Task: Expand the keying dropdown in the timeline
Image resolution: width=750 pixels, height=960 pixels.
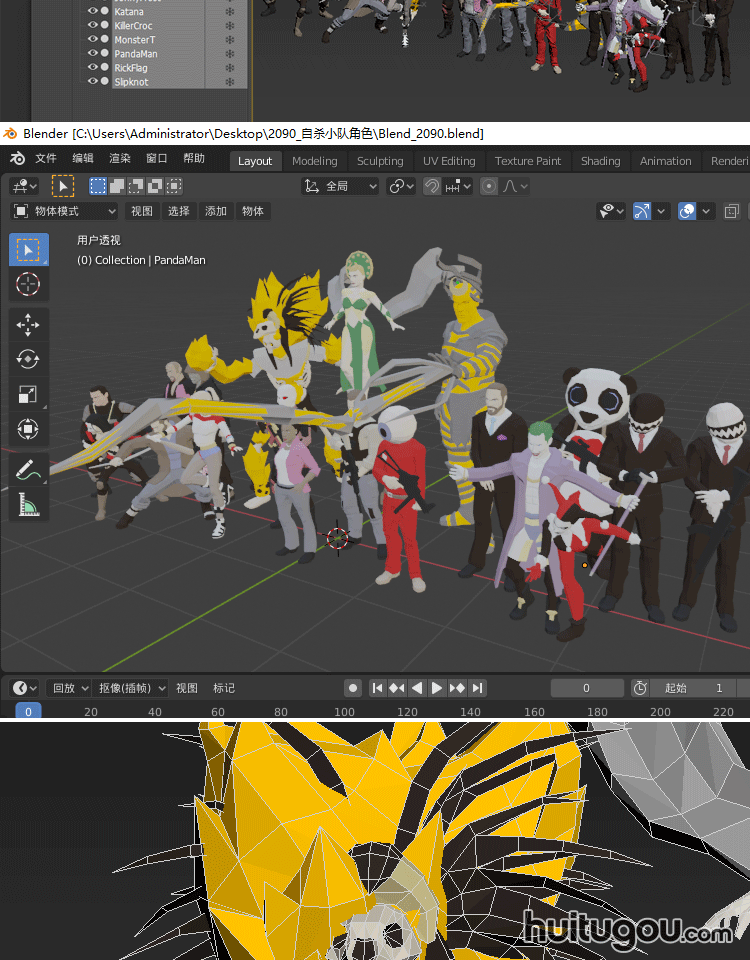Action: [x=132, y=688]
